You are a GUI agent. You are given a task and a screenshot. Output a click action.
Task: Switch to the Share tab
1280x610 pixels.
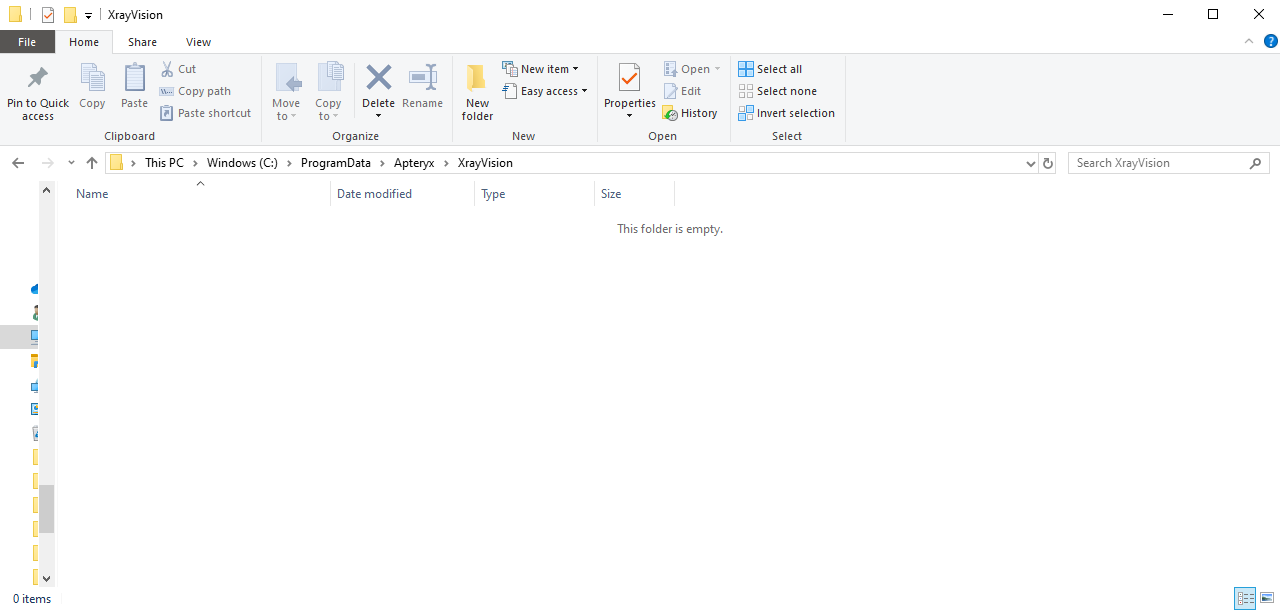click(142, 42)
